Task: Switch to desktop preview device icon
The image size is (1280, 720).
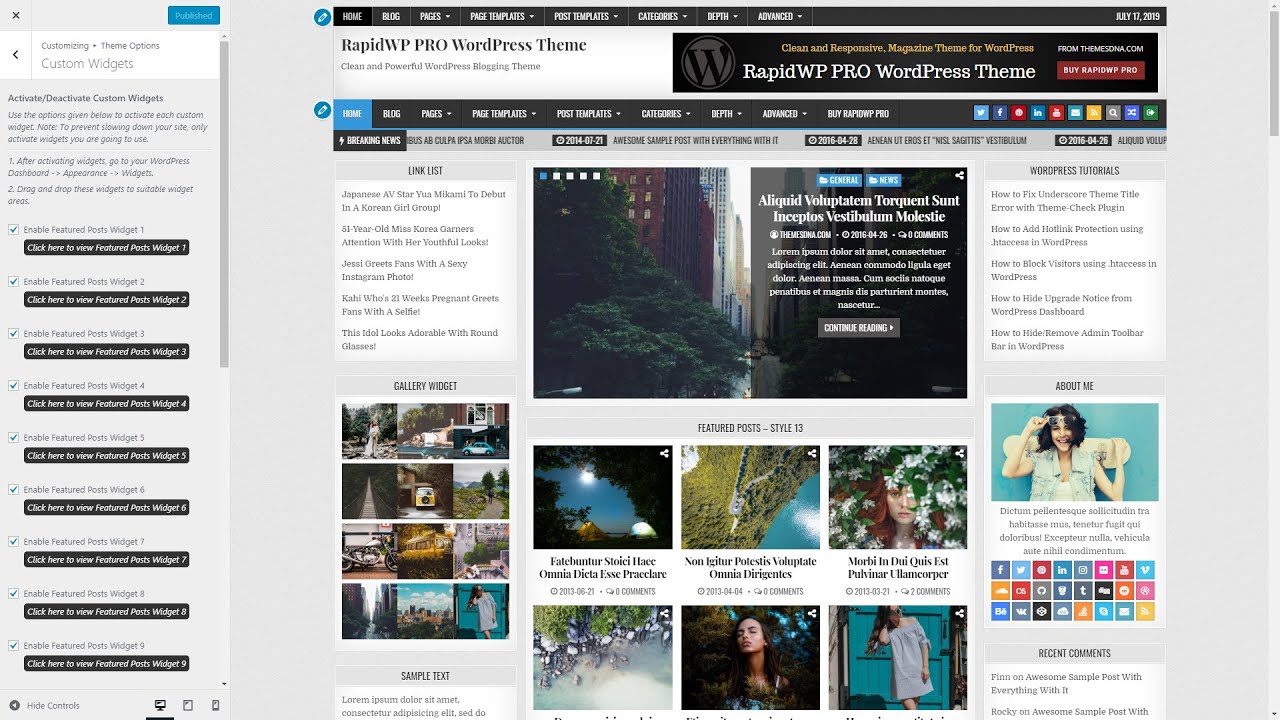Action: (x=160, y=705)
